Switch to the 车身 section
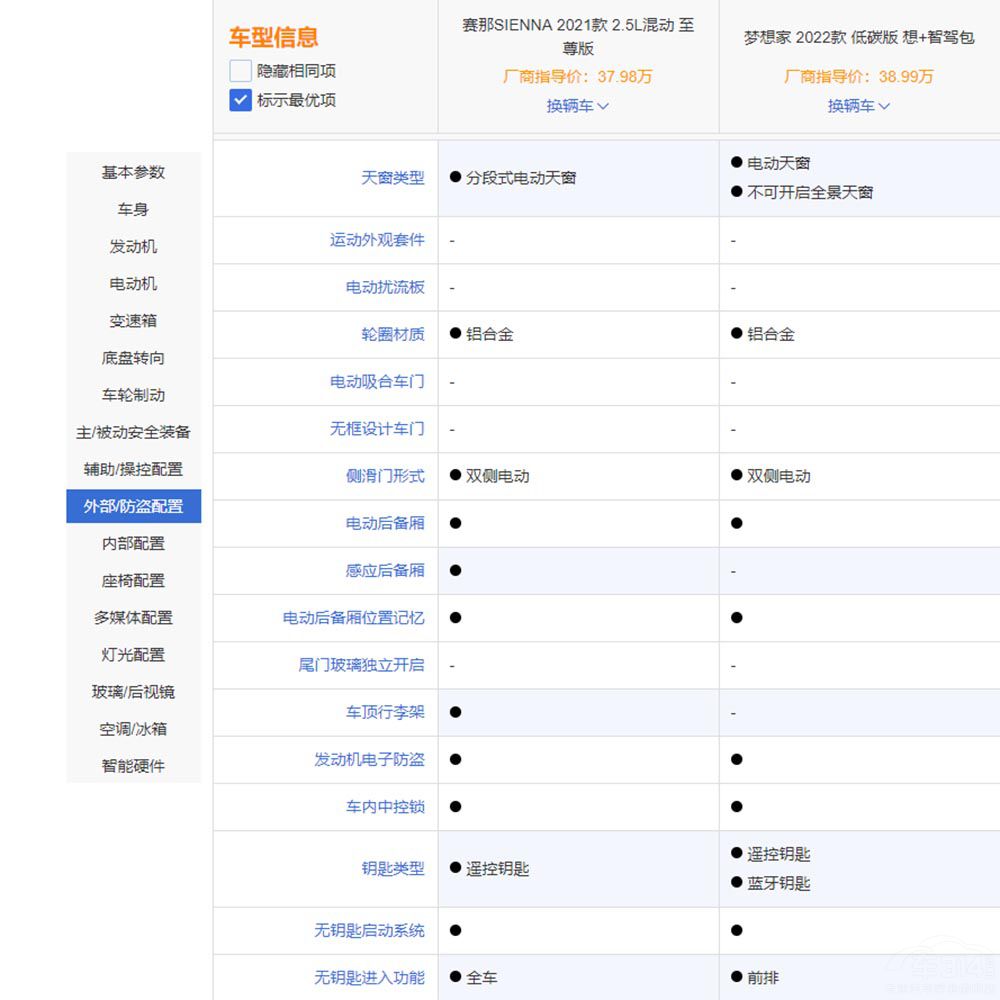The image size is (1000, 1000). click(x=133, y=209)
